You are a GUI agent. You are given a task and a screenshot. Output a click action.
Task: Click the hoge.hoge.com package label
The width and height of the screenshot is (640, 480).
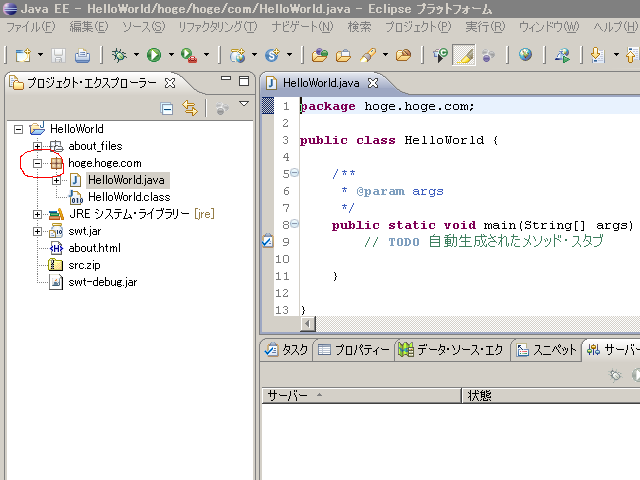tap(105, 163)
